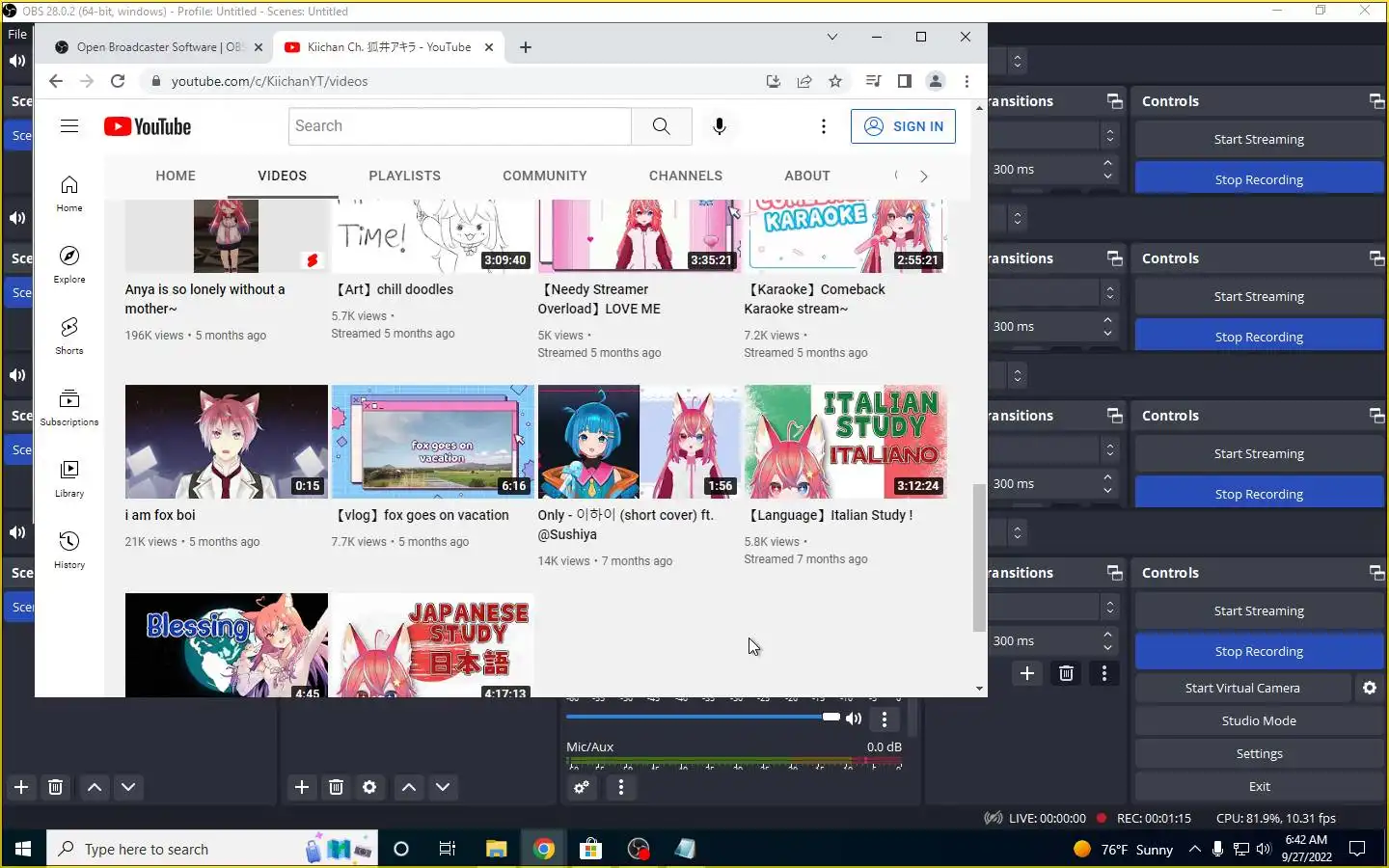
Task: Toggle OBS Studio Mode
Action: pos(1259,720)
